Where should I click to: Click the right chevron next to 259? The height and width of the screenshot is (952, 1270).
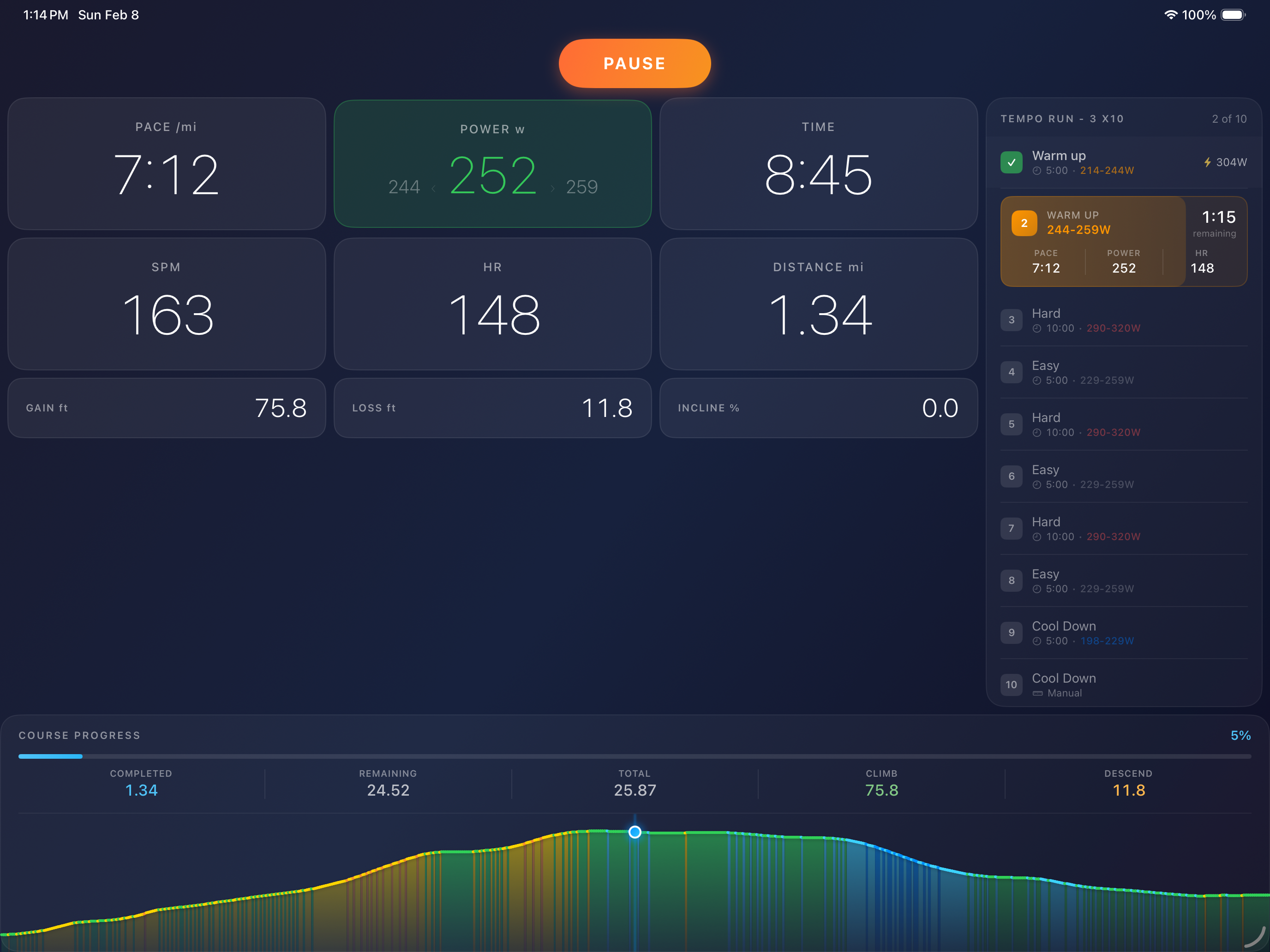pos(552,188)
